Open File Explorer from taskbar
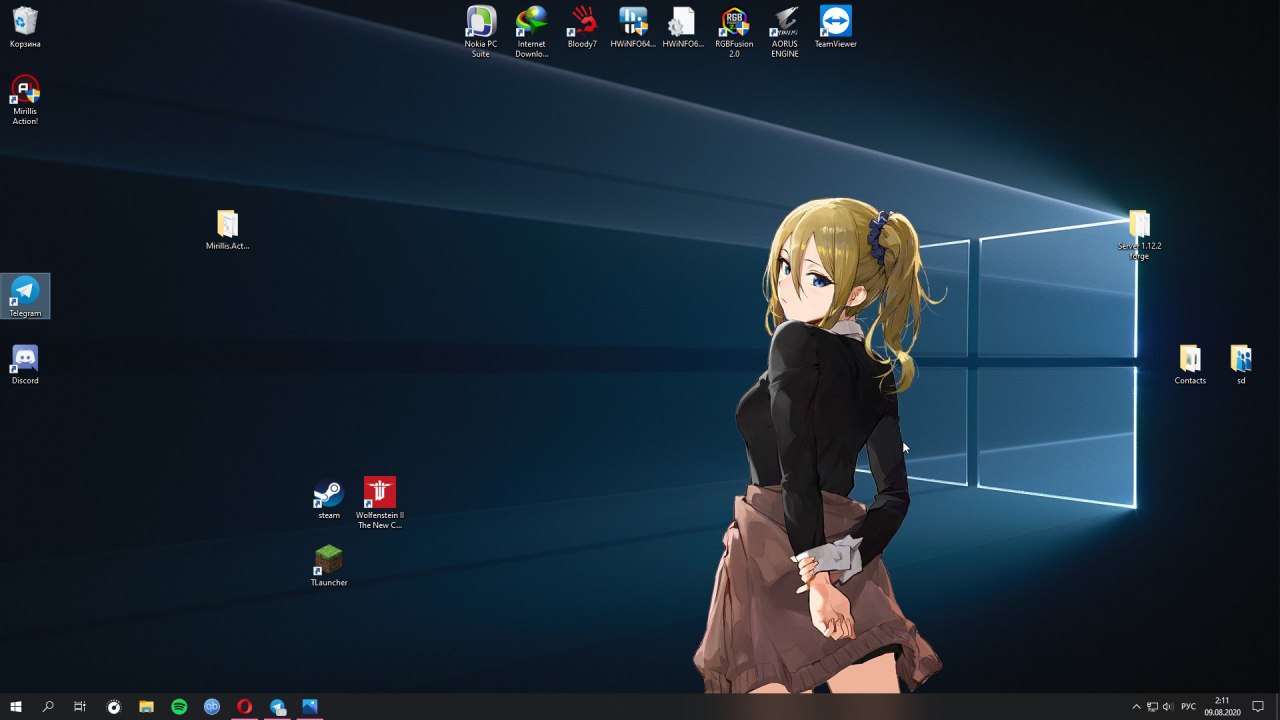This screenshot has width=1280, height=720. [146, 706]
